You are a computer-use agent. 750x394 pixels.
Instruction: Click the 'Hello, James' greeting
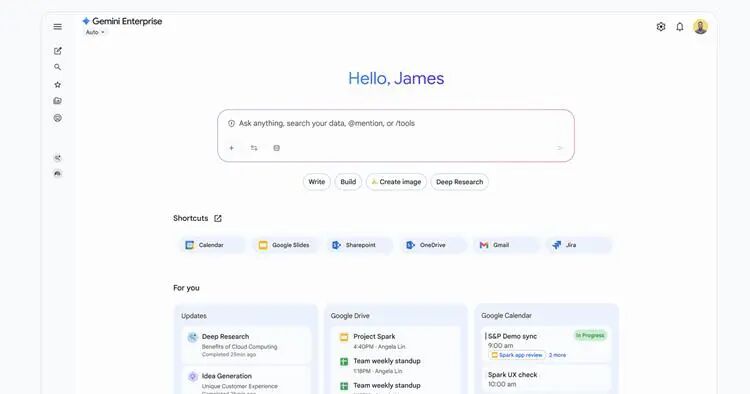pyautogui.click(x=396, y=78)
